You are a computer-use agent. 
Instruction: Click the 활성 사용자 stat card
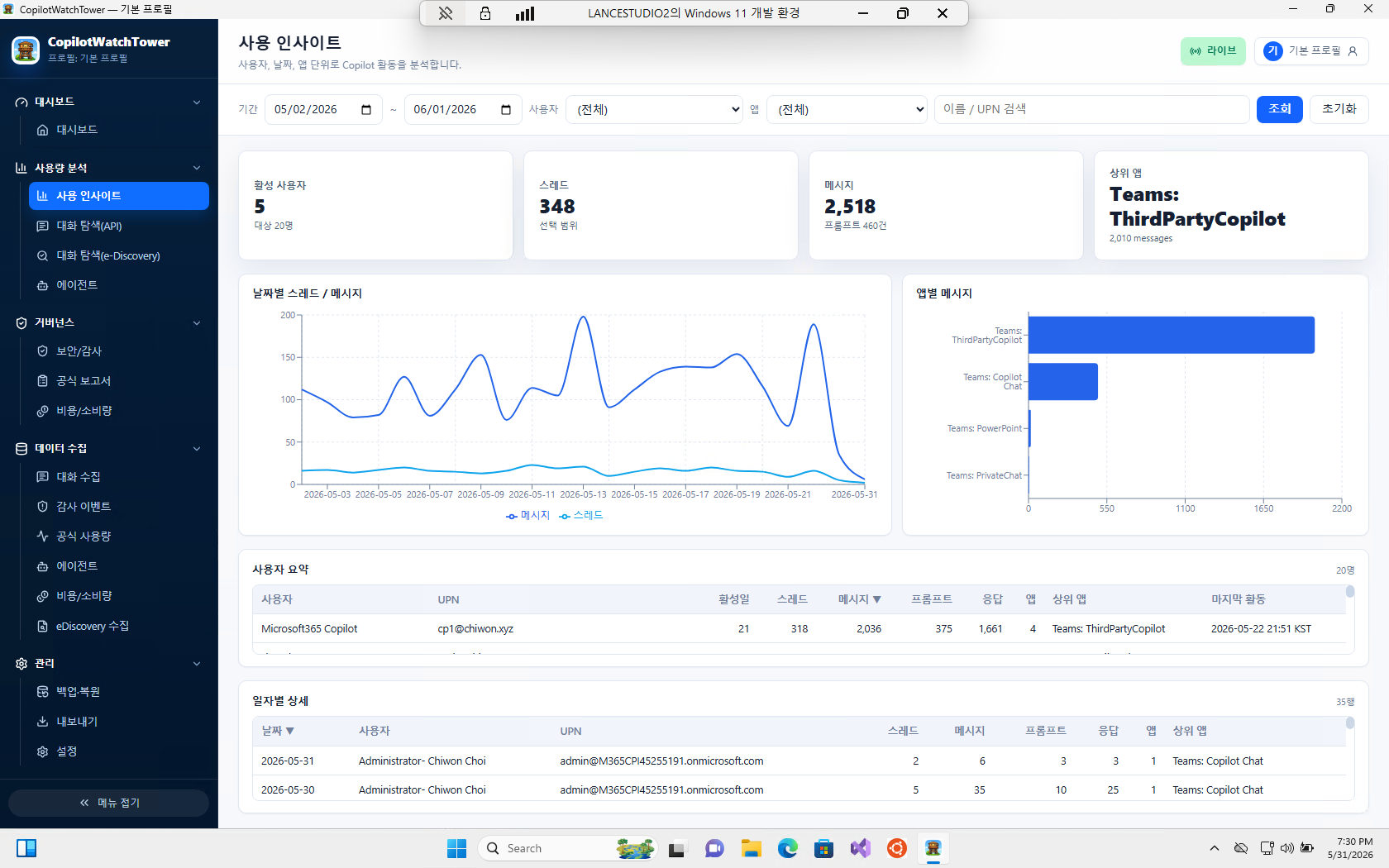pyautogui.click(x=375, y=205)
